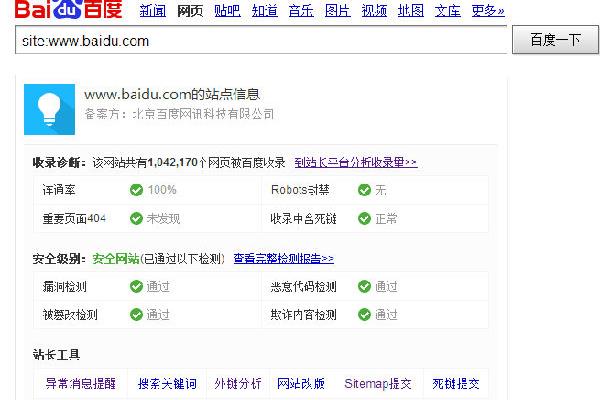Click green check beside 被篡改检测
This screenshot has width=600, height=400.
136,315
